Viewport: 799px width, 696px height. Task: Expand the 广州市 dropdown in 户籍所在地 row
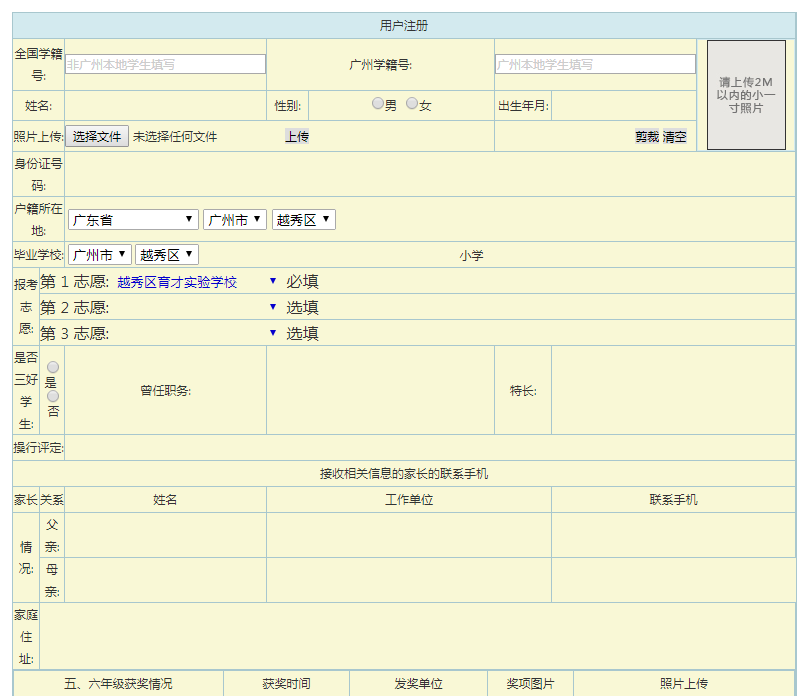pos(235,220)
